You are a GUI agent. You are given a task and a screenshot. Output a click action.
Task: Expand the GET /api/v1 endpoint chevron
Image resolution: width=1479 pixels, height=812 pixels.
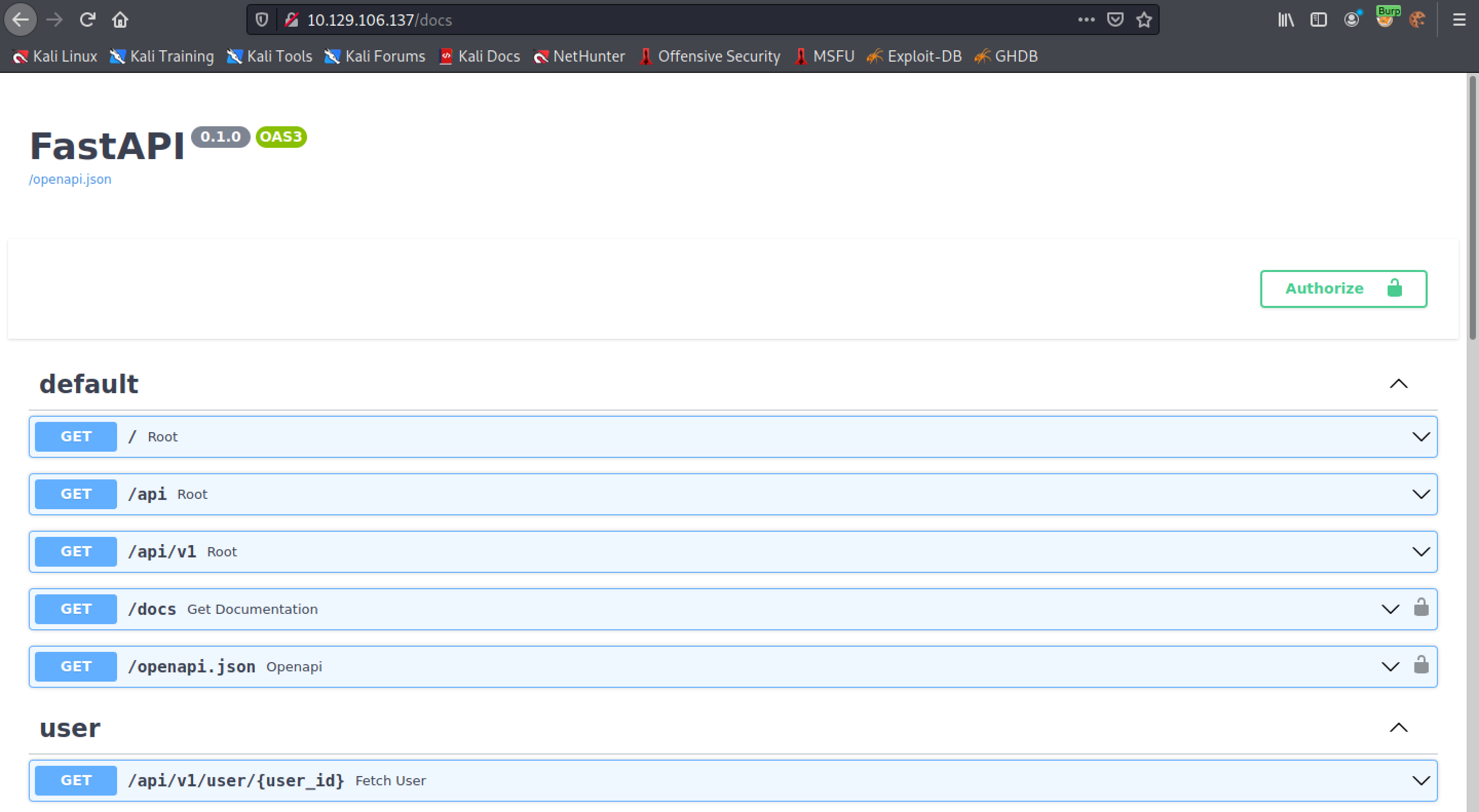[x=1420, y=551]
